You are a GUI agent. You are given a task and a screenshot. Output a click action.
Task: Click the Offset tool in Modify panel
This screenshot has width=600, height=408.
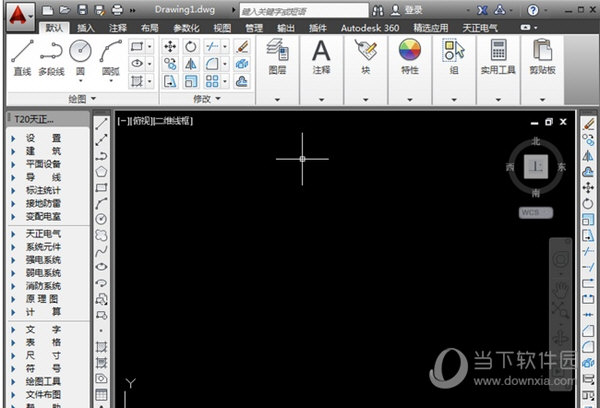(242, 81)
